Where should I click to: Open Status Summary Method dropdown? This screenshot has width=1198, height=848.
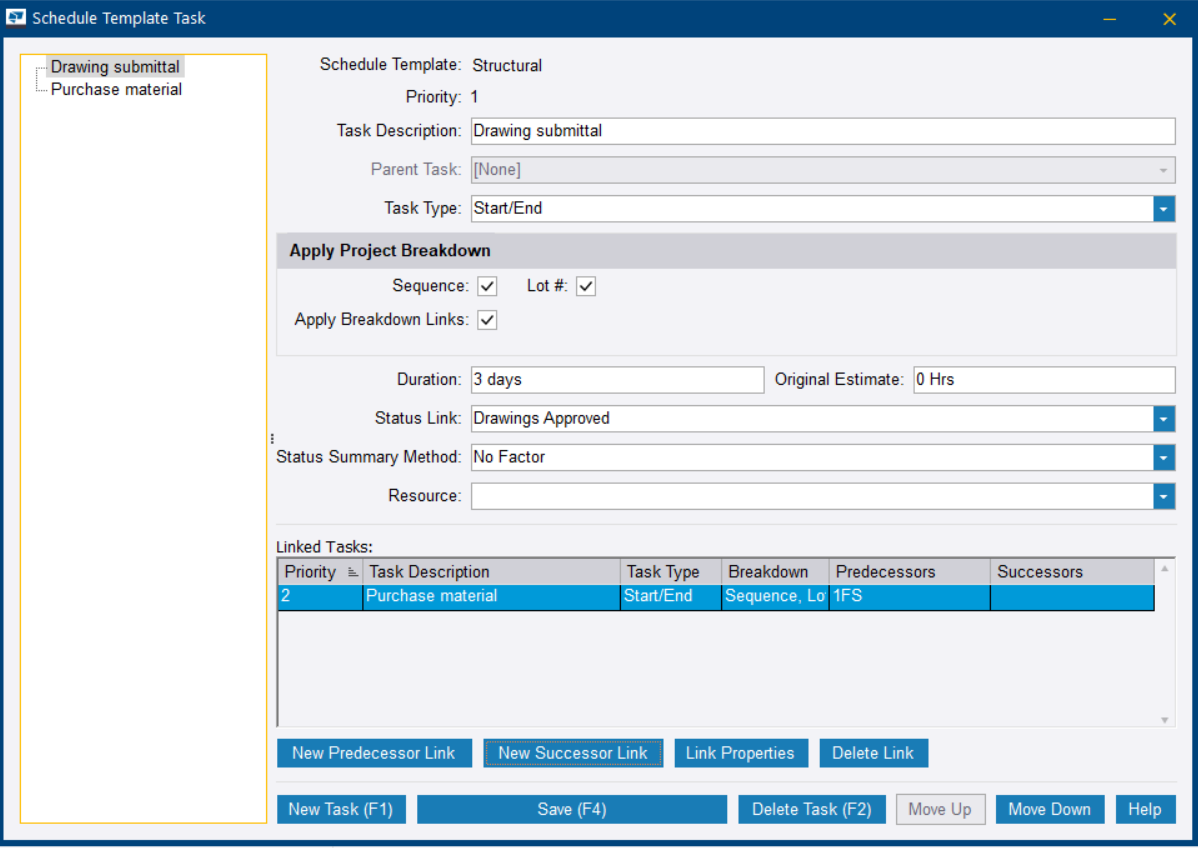pyautogui.click(x=1164, y=458)
